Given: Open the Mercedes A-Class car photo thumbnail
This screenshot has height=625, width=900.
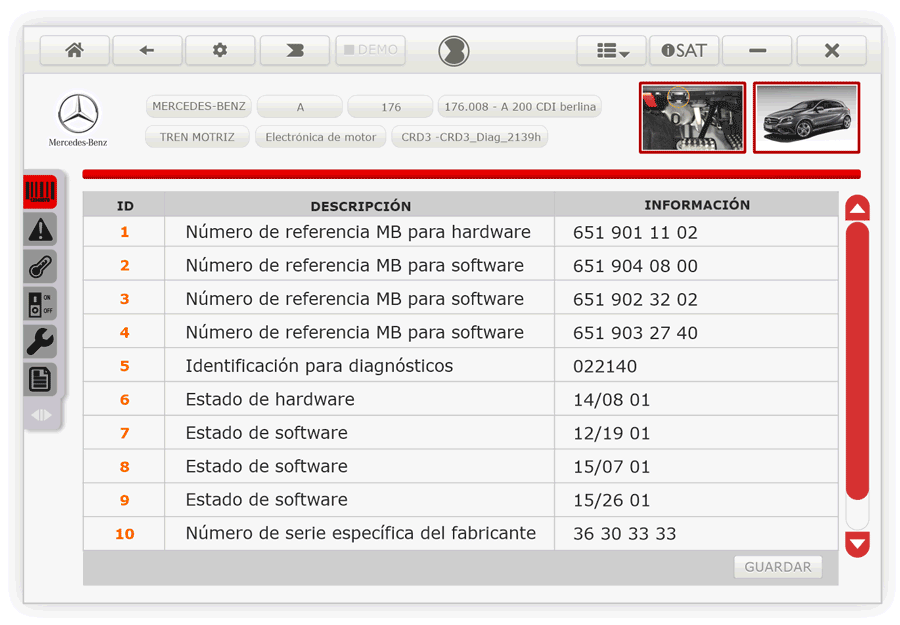Looking at the screenshot, I should click(806, 118).
